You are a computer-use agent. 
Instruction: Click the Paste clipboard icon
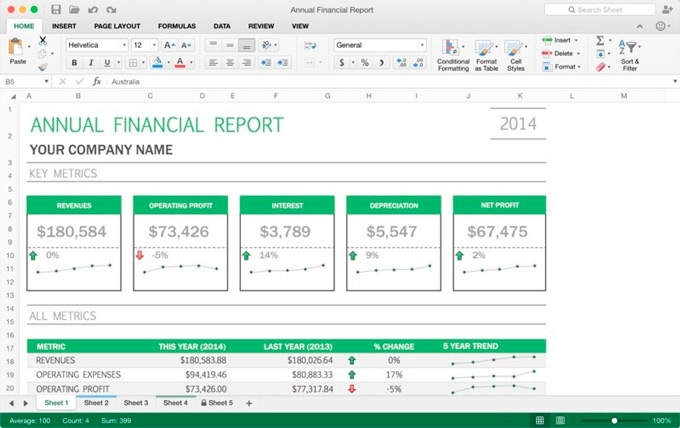(x=16, y=49)
